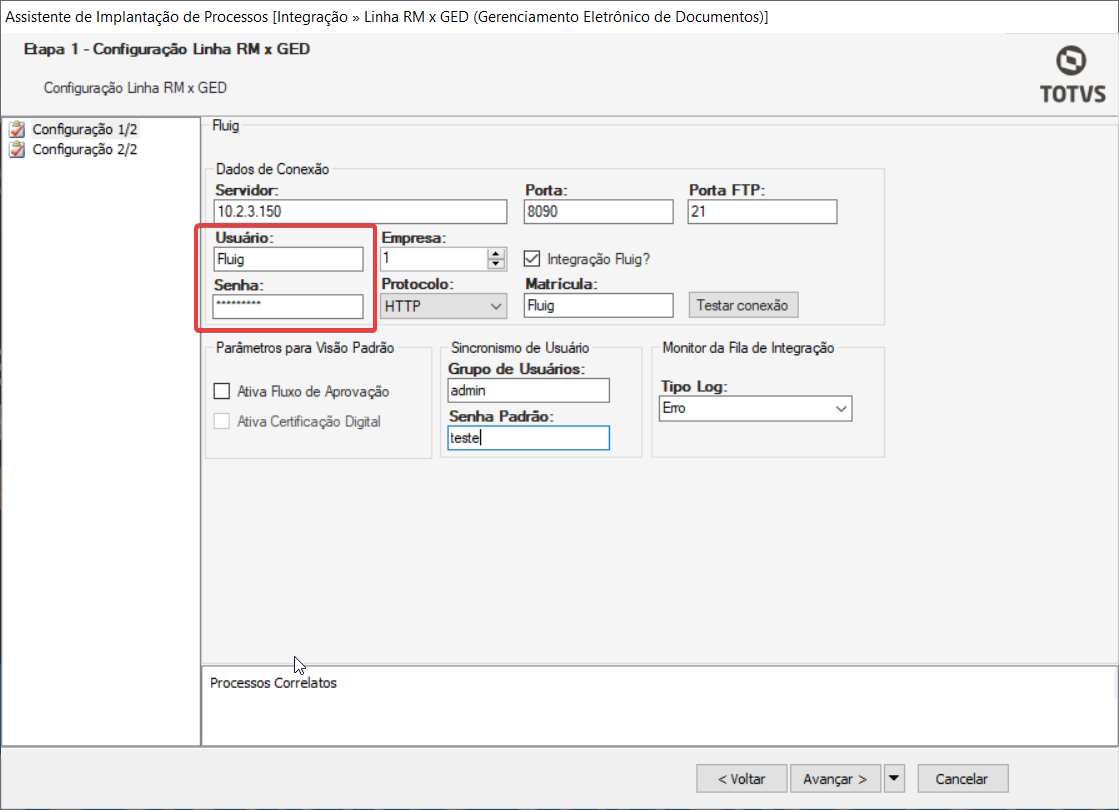Viewport: 1119px width, 810px height.
Task: Select Configuração 2/2 in the step list
Action: click(x=85, y=149)
